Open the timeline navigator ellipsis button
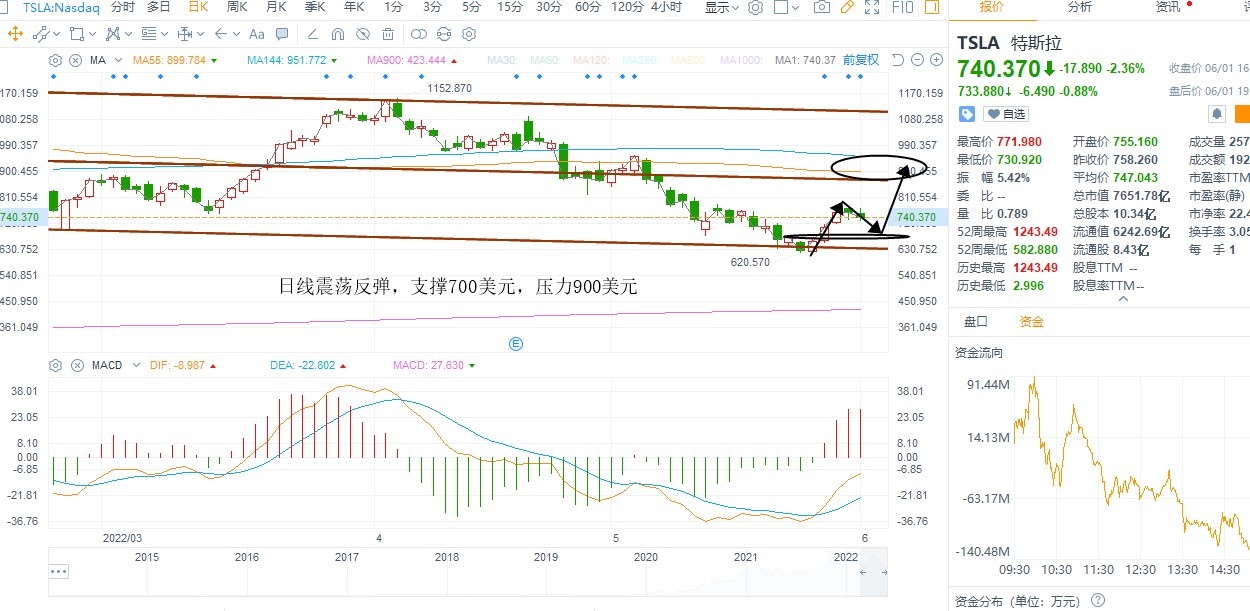 59,571
